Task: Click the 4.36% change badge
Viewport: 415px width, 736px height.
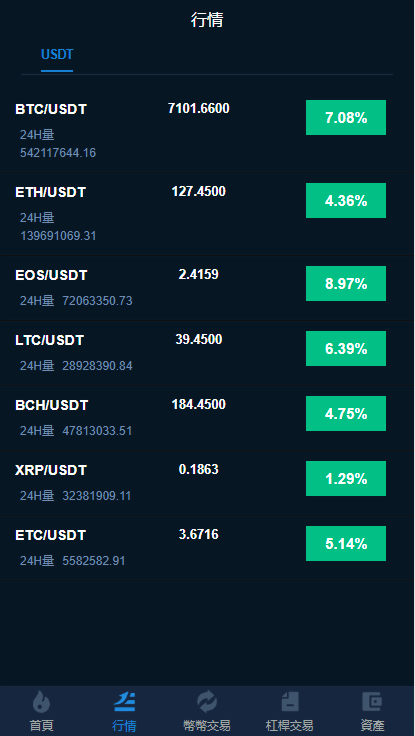Action: tap(346, 200)
